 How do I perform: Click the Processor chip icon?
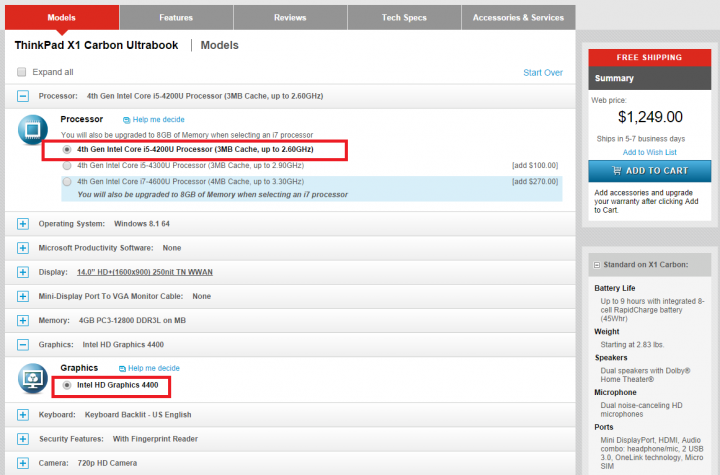click(x=33, y=130)
